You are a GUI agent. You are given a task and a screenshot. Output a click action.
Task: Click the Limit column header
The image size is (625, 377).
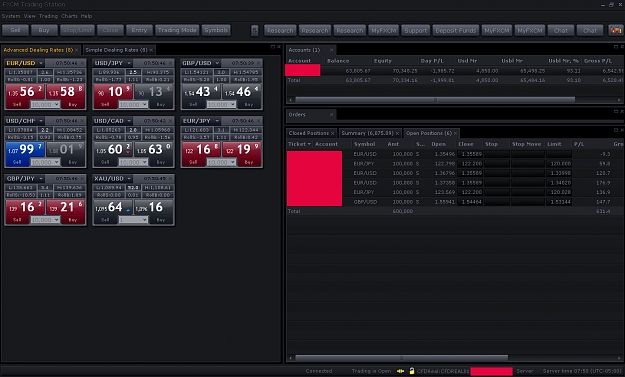(x=554, y=144)
